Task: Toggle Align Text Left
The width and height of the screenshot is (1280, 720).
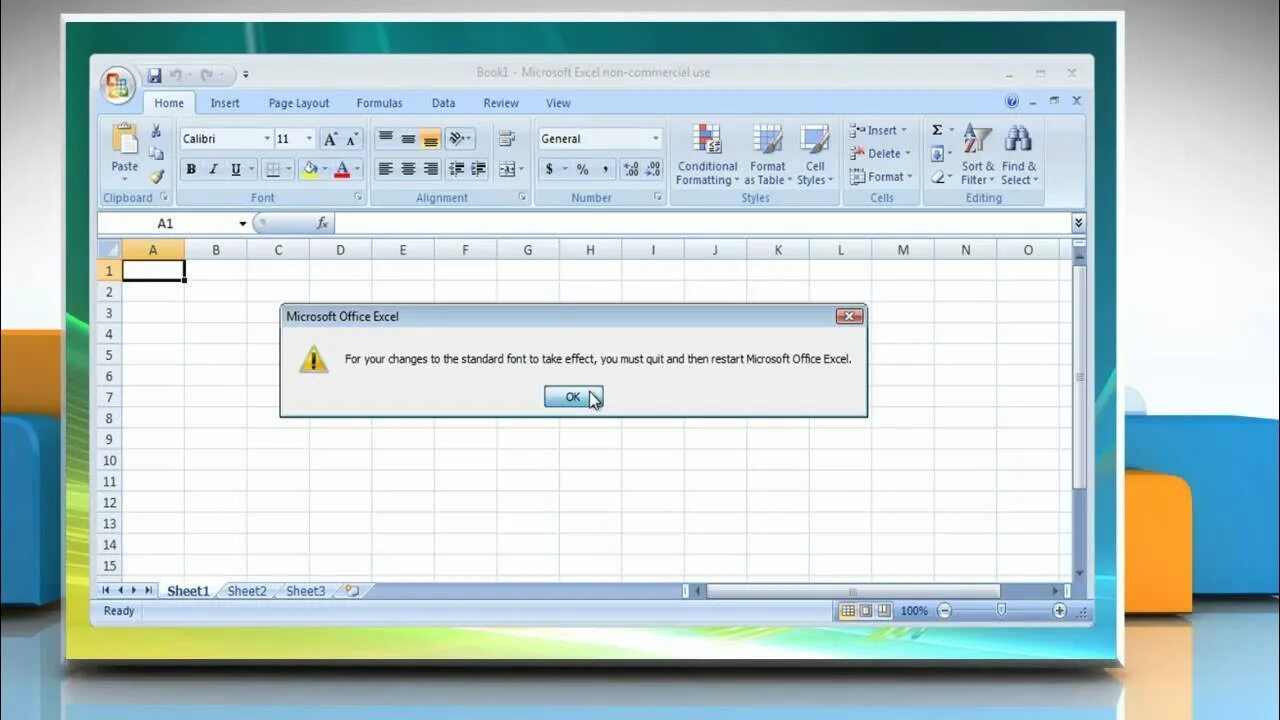Action: click(x=385, y=169)
